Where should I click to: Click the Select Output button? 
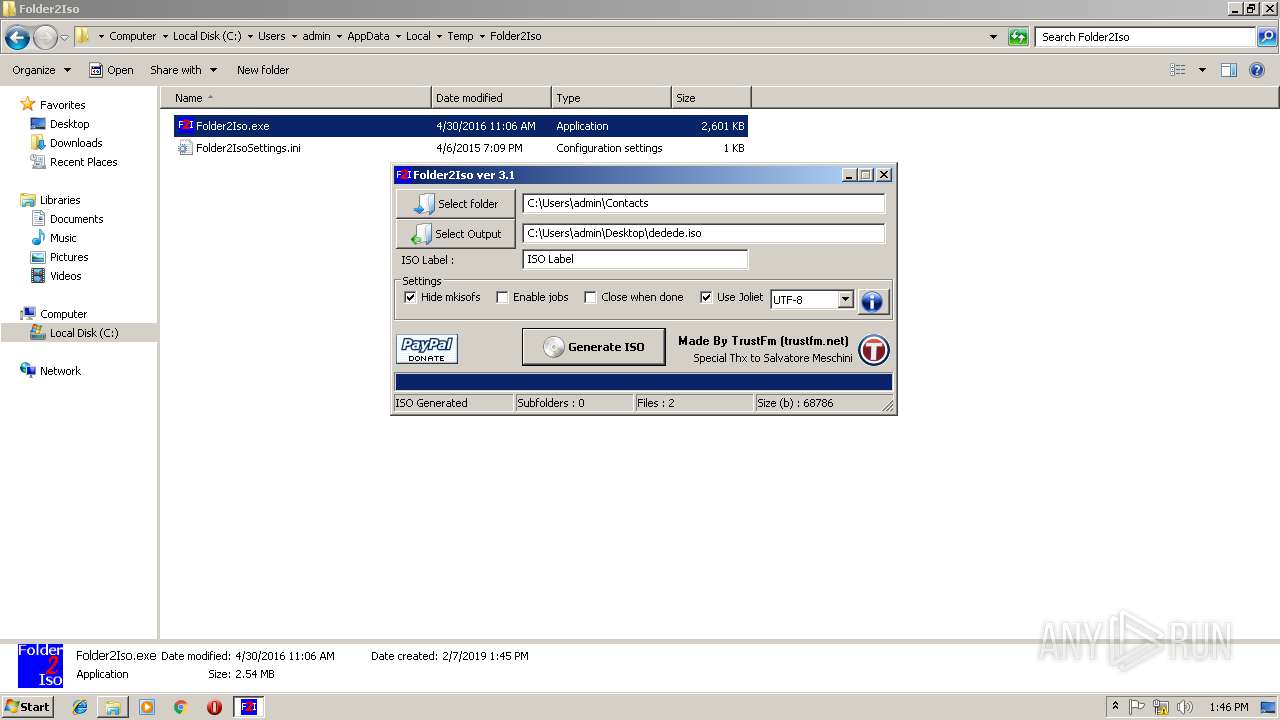pos(456,233)
